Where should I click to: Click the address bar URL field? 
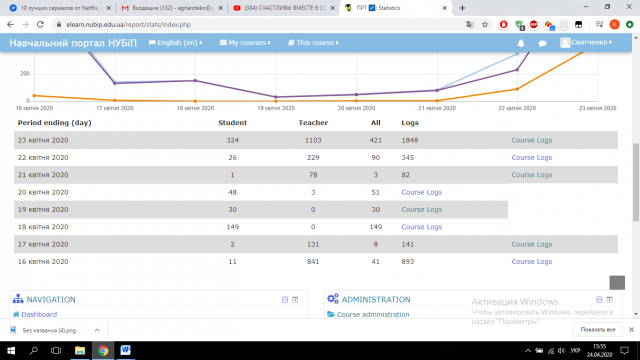click(261, 24)
